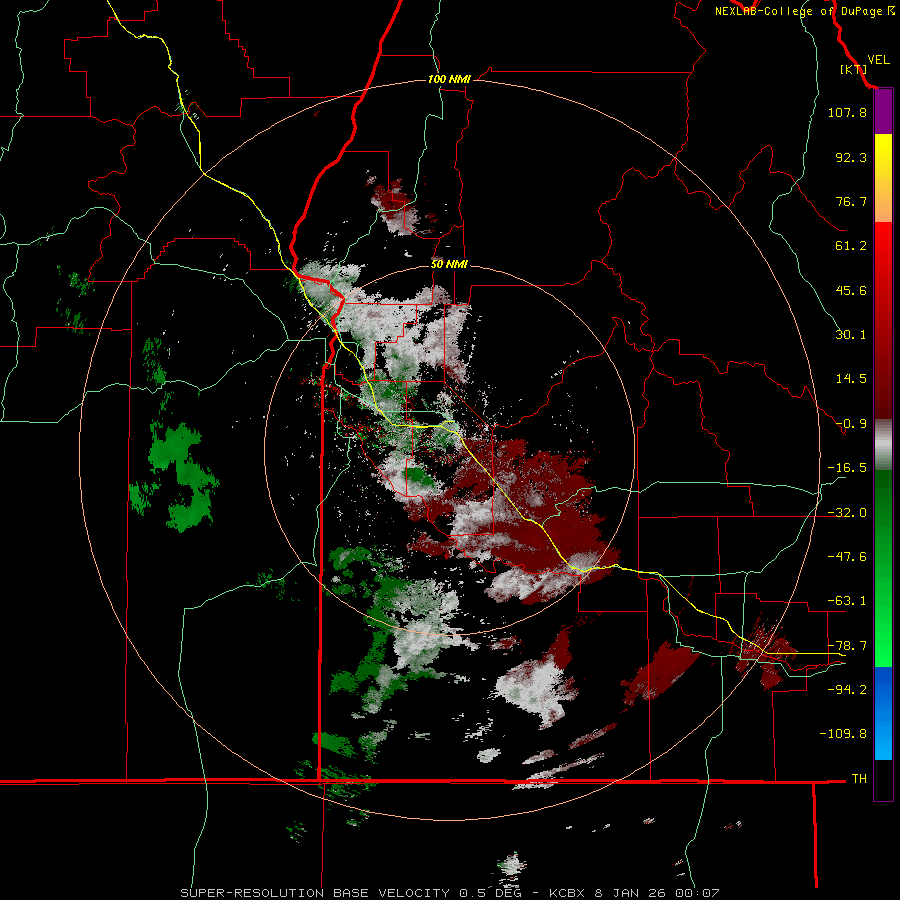Pick the gray near-zero segment of the velocity scale
Screen dimensions: 900x900
coord(883,445)
